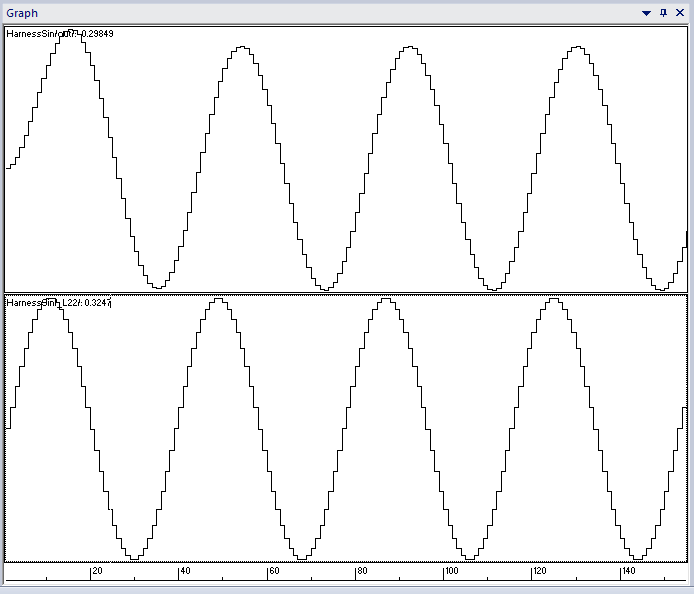The image size is (694, 594).
Task: Click the divider between the two graph plots
Action: (346, 293)
